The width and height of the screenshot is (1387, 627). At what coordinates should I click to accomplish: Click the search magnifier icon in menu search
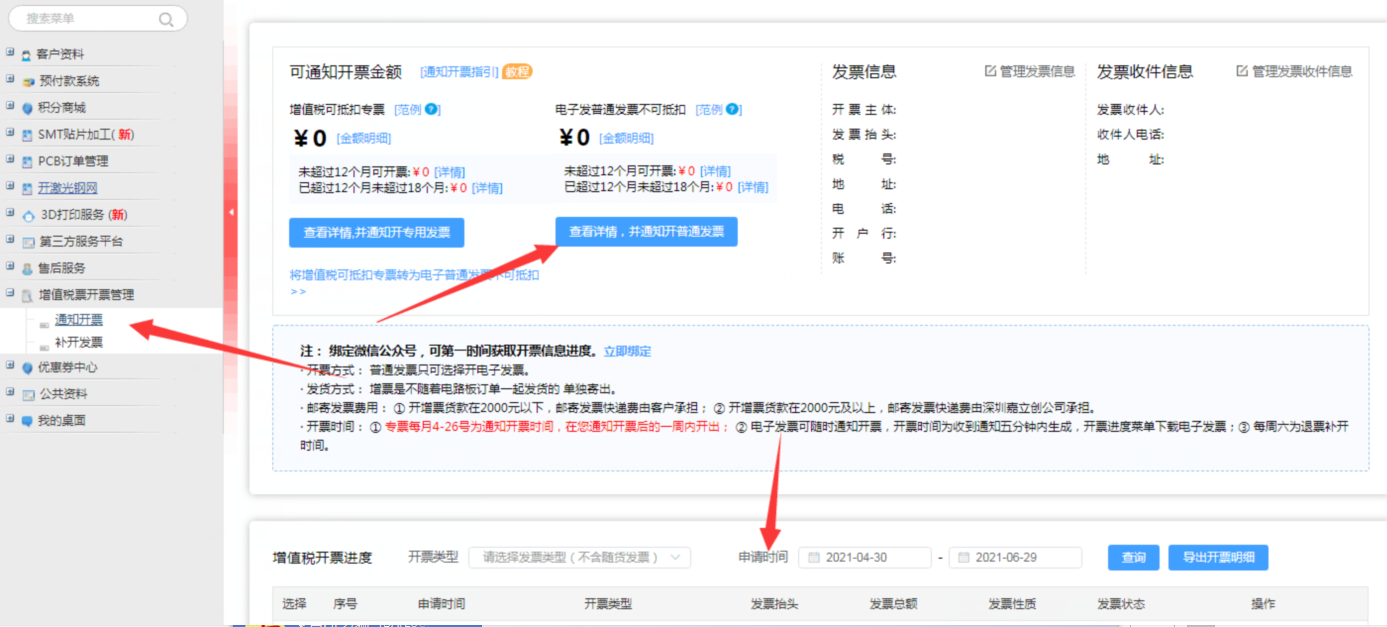166,19
